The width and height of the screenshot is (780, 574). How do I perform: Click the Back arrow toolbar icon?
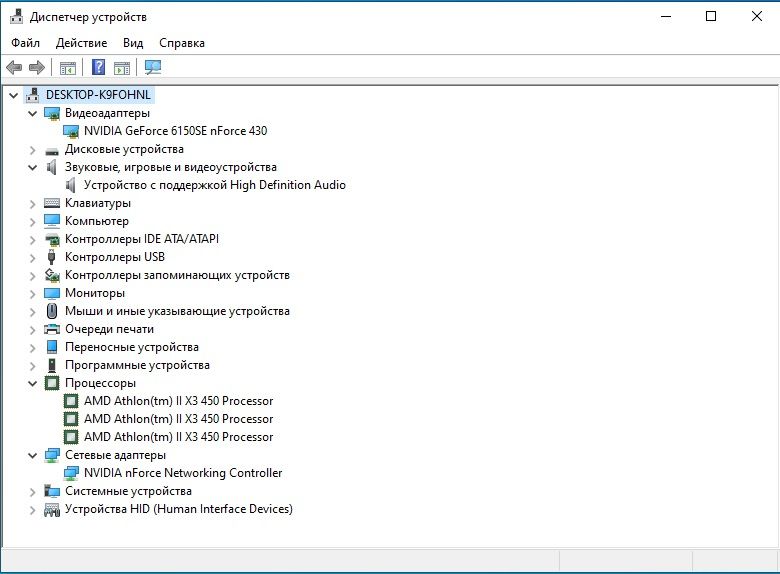(x=14, y=67)
